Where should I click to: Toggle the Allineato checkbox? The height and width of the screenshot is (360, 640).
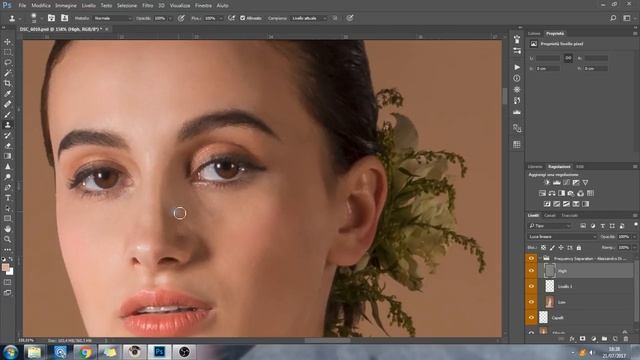point(243,18)
